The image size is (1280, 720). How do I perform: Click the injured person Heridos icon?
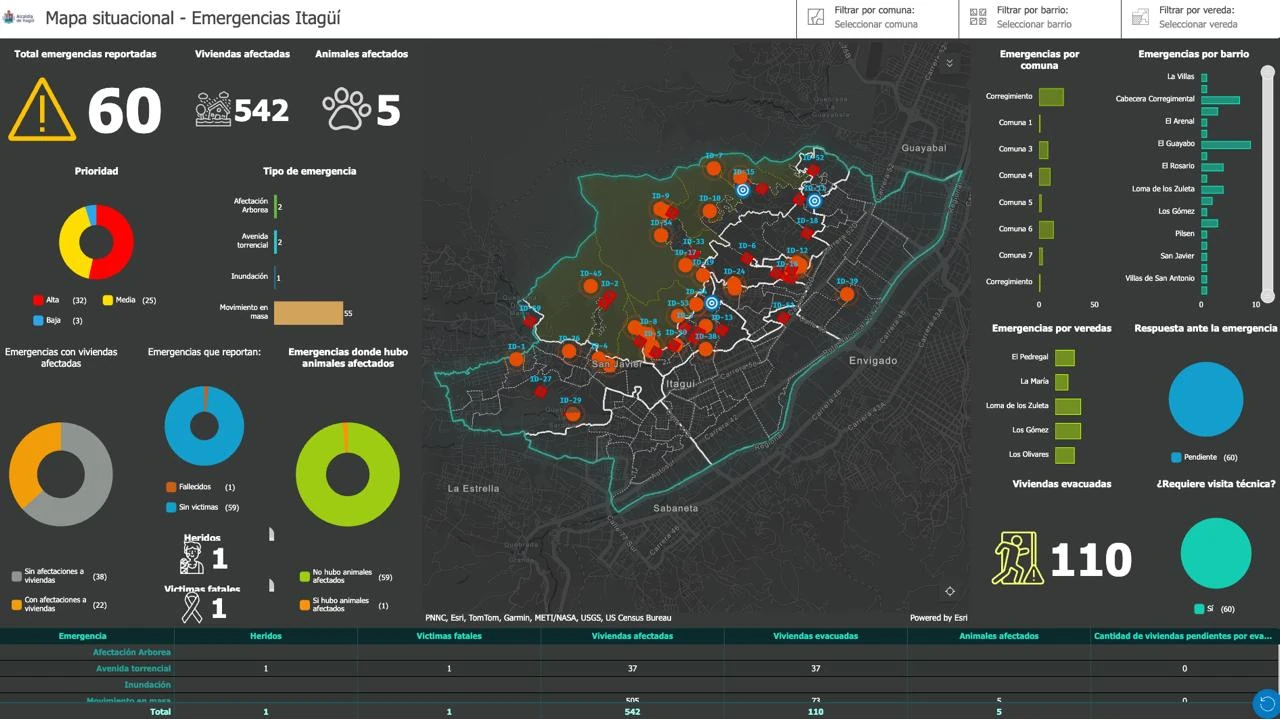[192, 558]
